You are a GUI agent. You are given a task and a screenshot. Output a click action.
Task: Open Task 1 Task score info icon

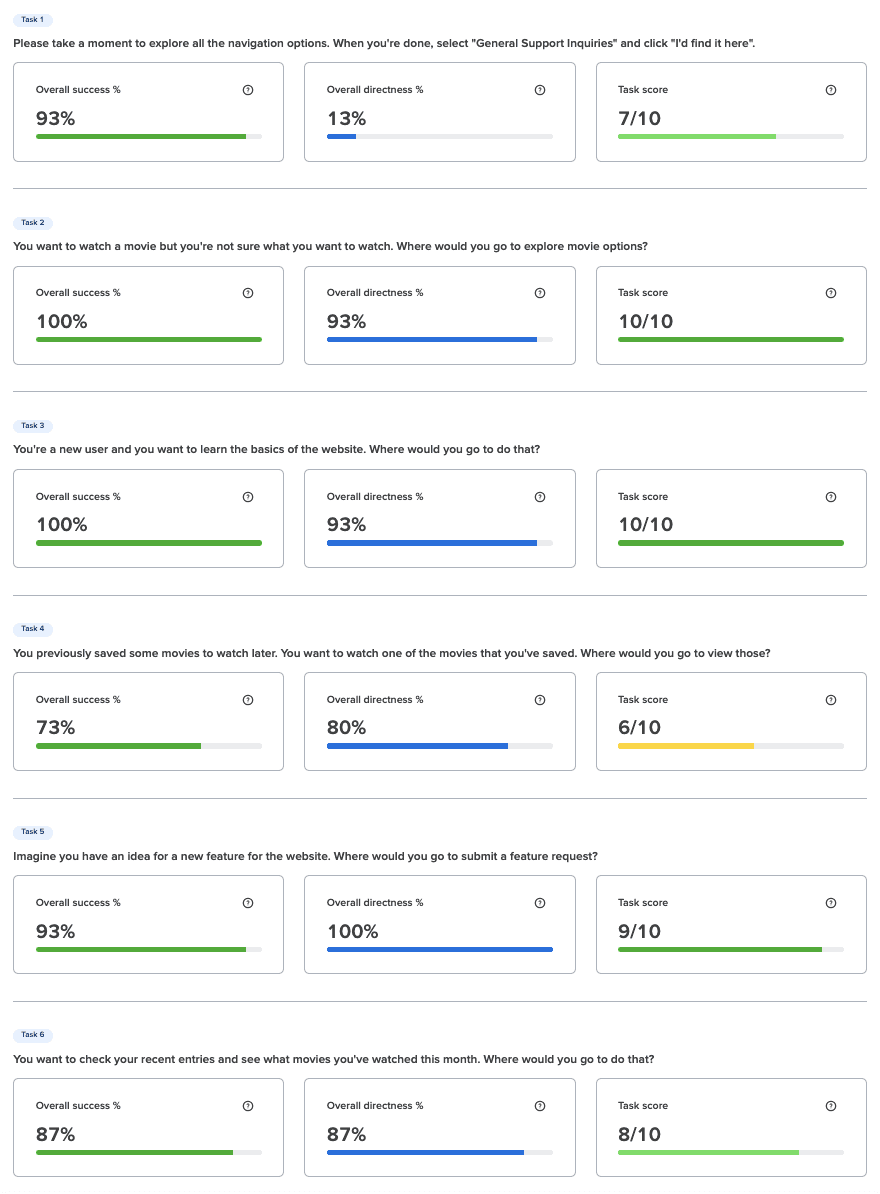(x=831, y=90)
